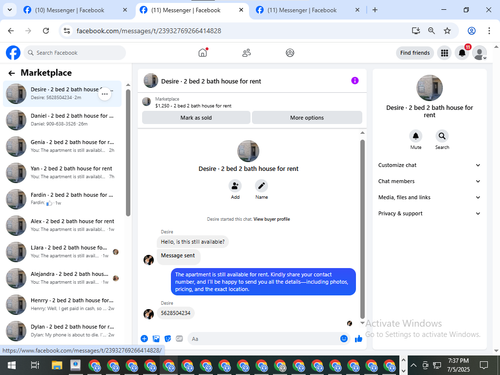
Task: Open the Facebook Home feed icon
Action: coord(203,53)
